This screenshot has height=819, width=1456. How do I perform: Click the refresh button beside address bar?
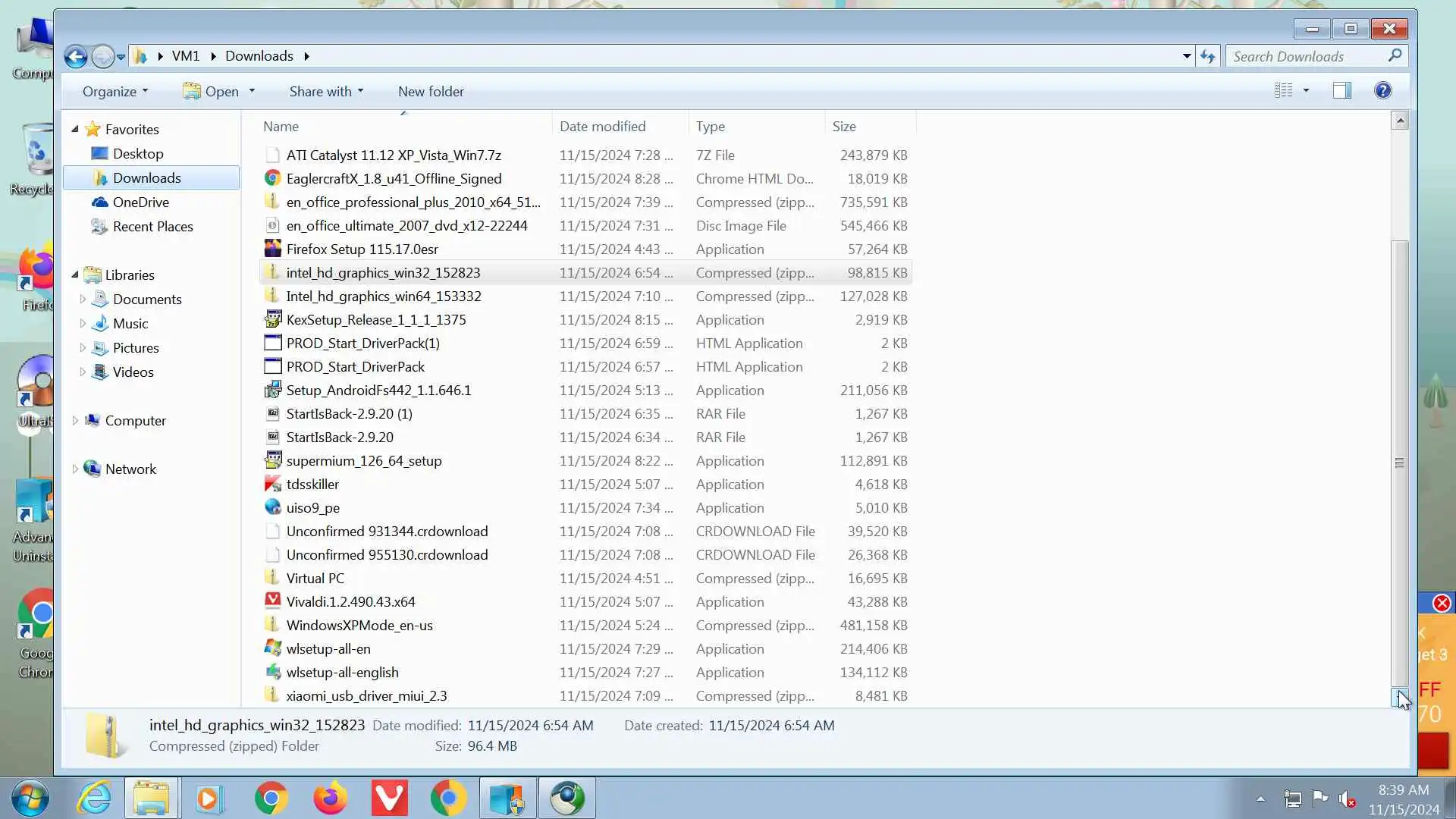click(x=1207, y=56)
